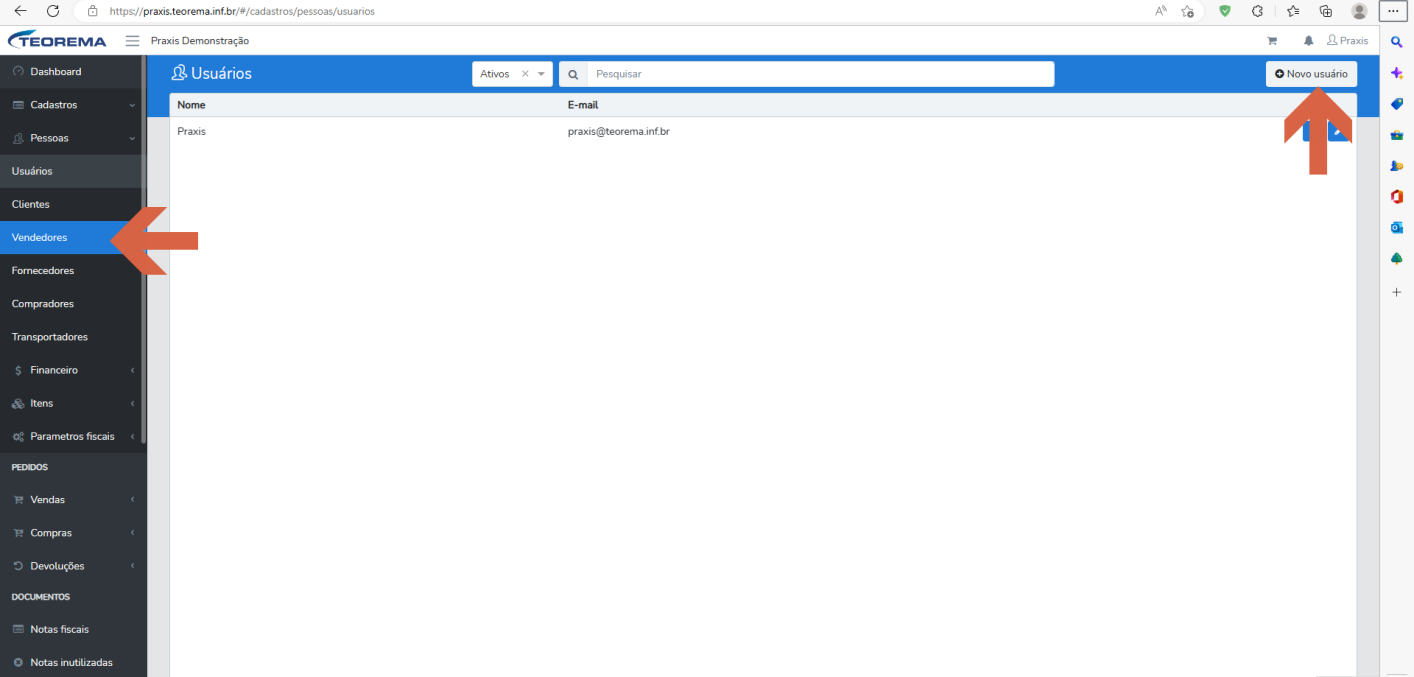
Task: Open the Outlook sidebar icon
Action: [1397, 228]
